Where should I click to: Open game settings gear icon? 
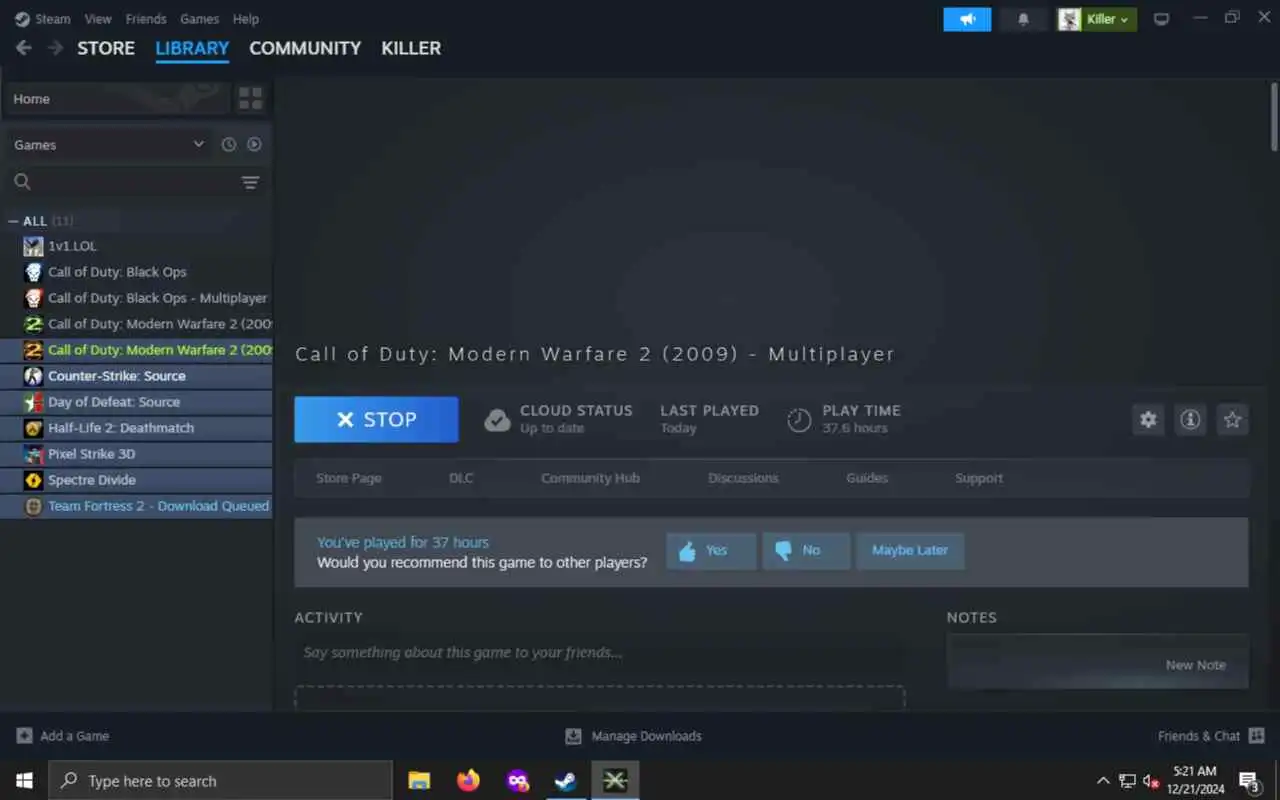(1148, 420)
